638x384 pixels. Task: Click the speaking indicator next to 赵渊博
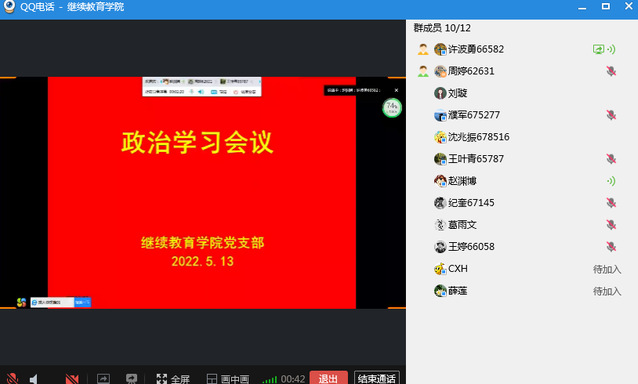point(611,181)
